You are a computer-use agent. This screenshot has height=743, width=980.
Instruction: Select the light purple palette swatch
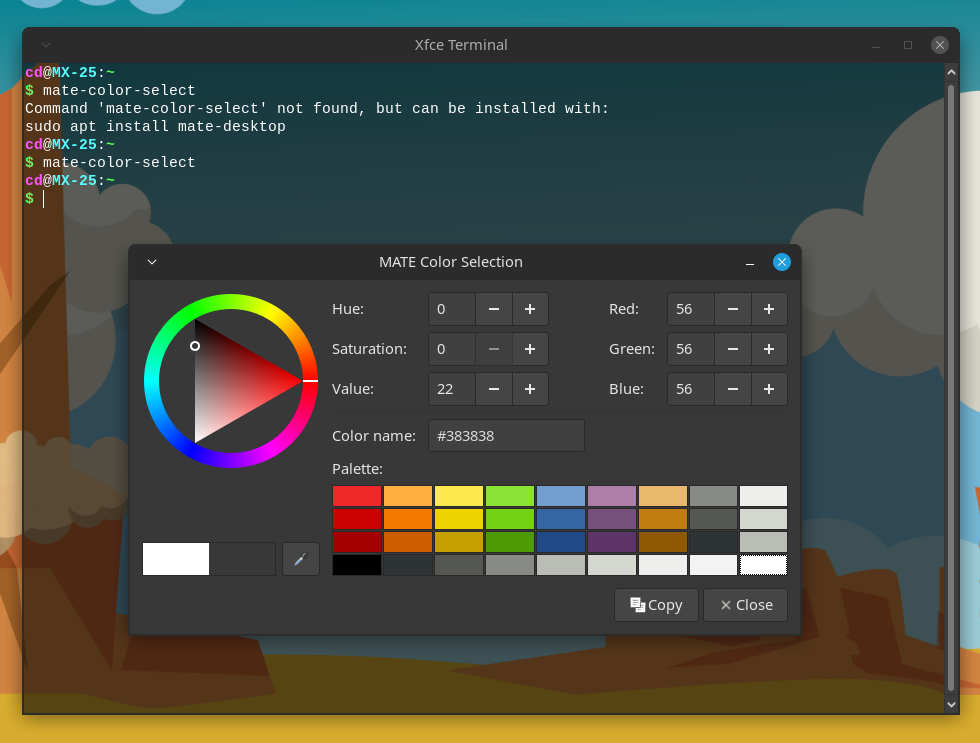[x=612, y=496]
